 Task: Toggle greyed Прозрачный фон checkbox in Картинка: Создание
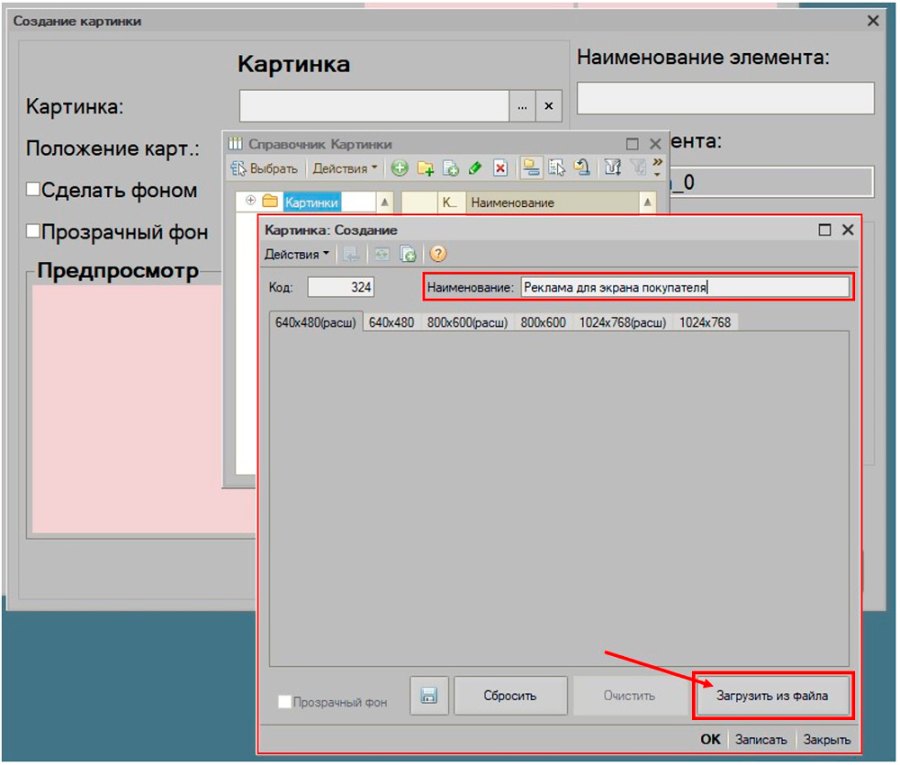(x=284, y=701)
